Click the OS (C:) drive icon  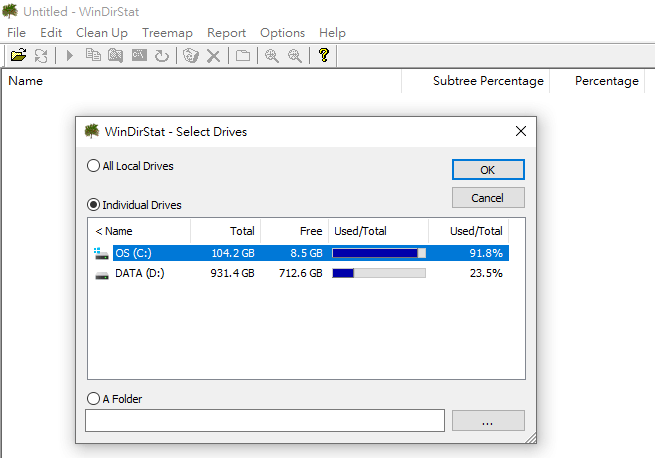tap(101, 253)
